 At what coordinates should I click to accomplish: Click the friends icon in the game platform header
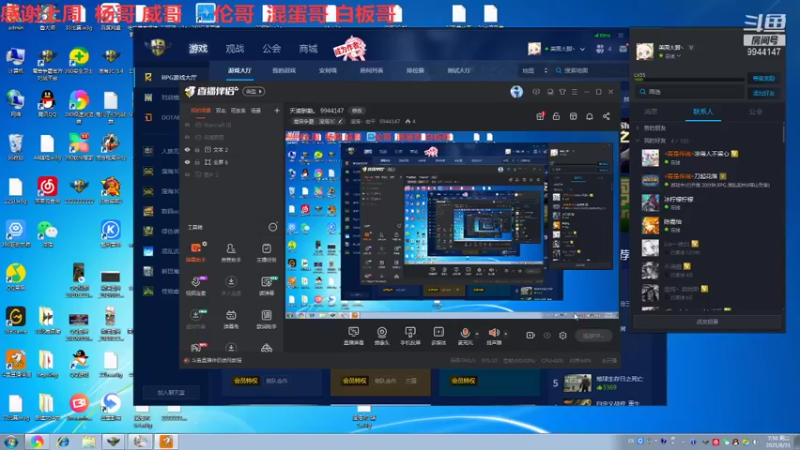(x=600, y=49)
